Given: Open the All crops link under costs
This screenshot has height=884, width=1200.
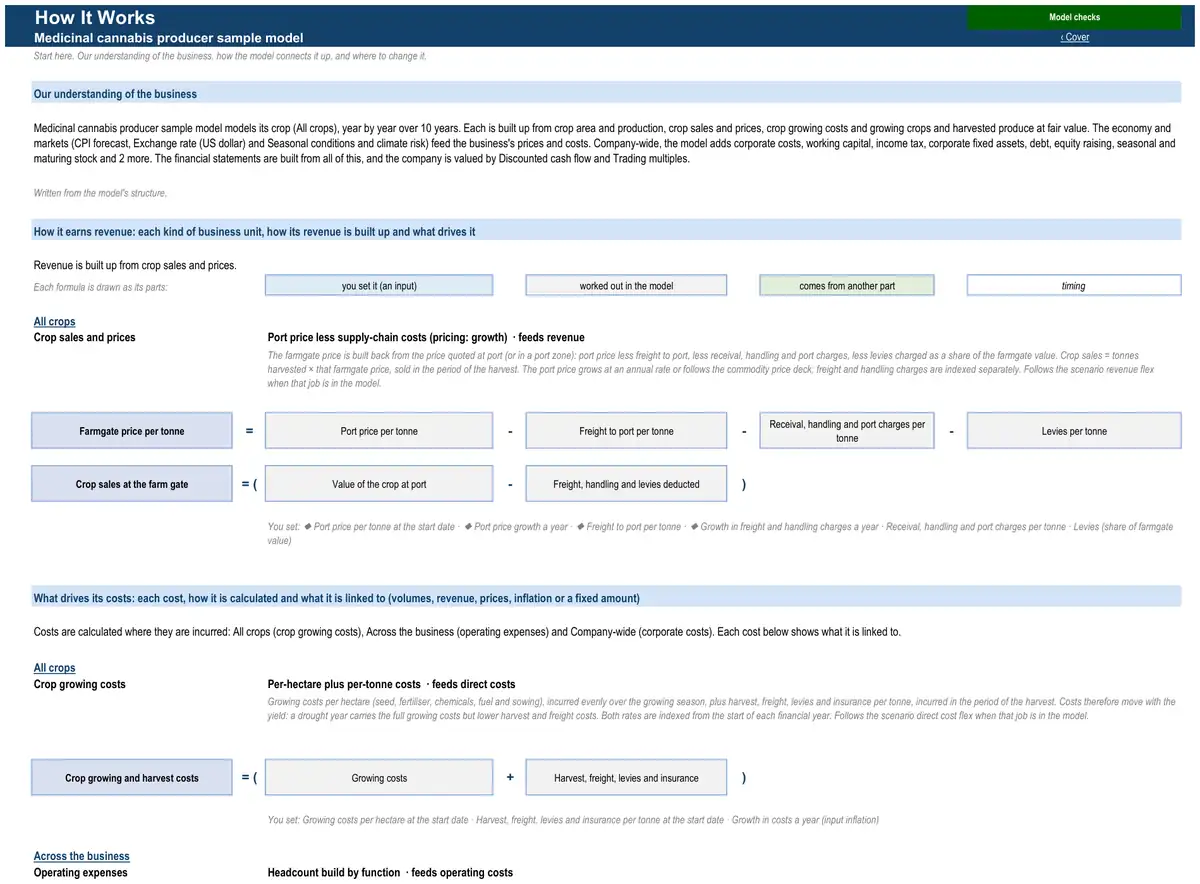Looking at the screenshot, I should pos(55,668).
